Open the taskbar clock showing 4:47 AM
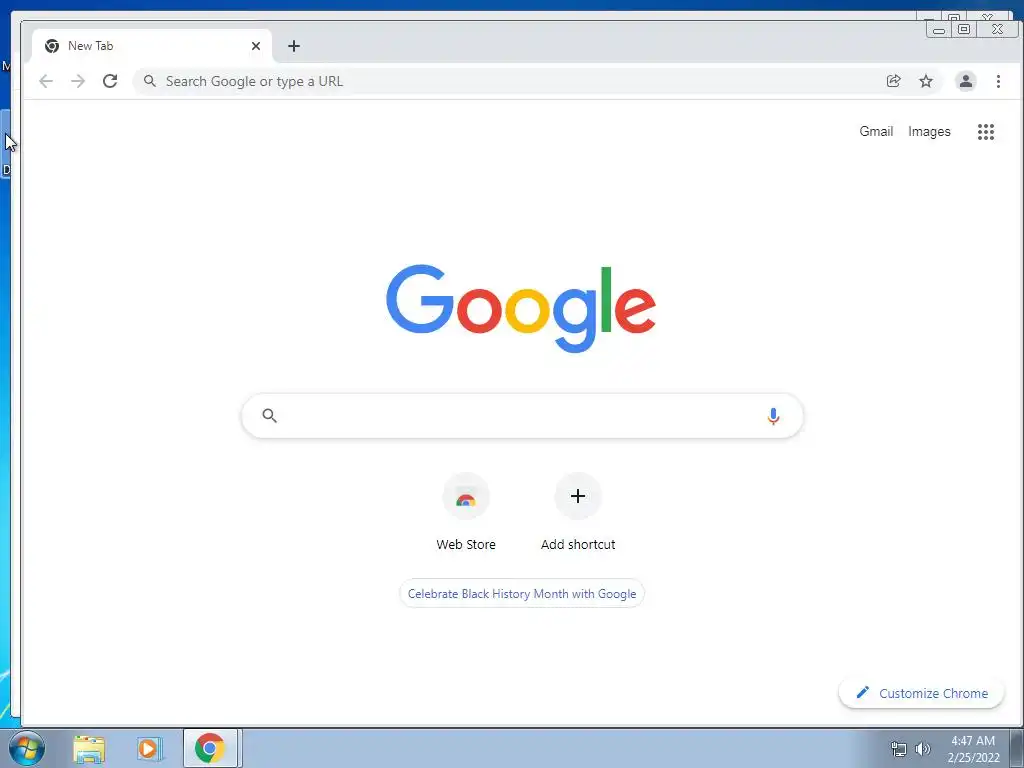The width and height of the screenshot is (1024, 768). [974, 749]
